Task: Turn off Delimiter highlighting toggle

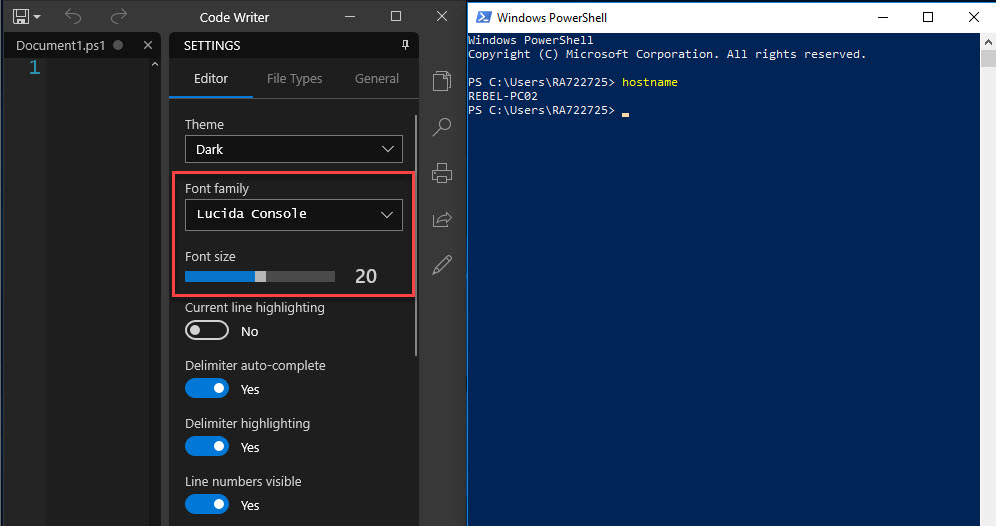Action: tap(207, 446)
